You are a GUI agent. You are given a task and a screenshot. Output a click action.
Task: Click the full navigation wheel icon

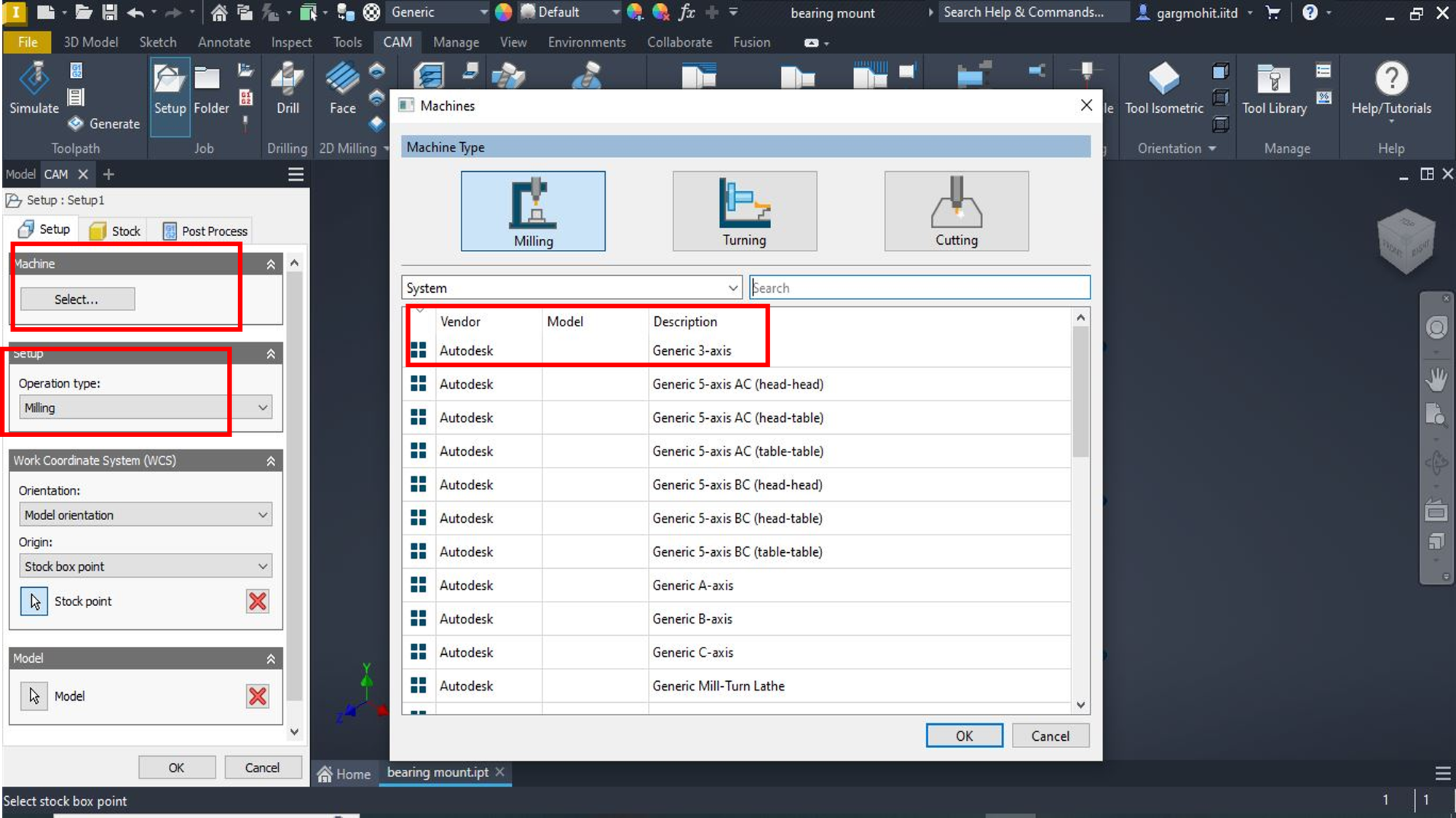coord(1436,328)
